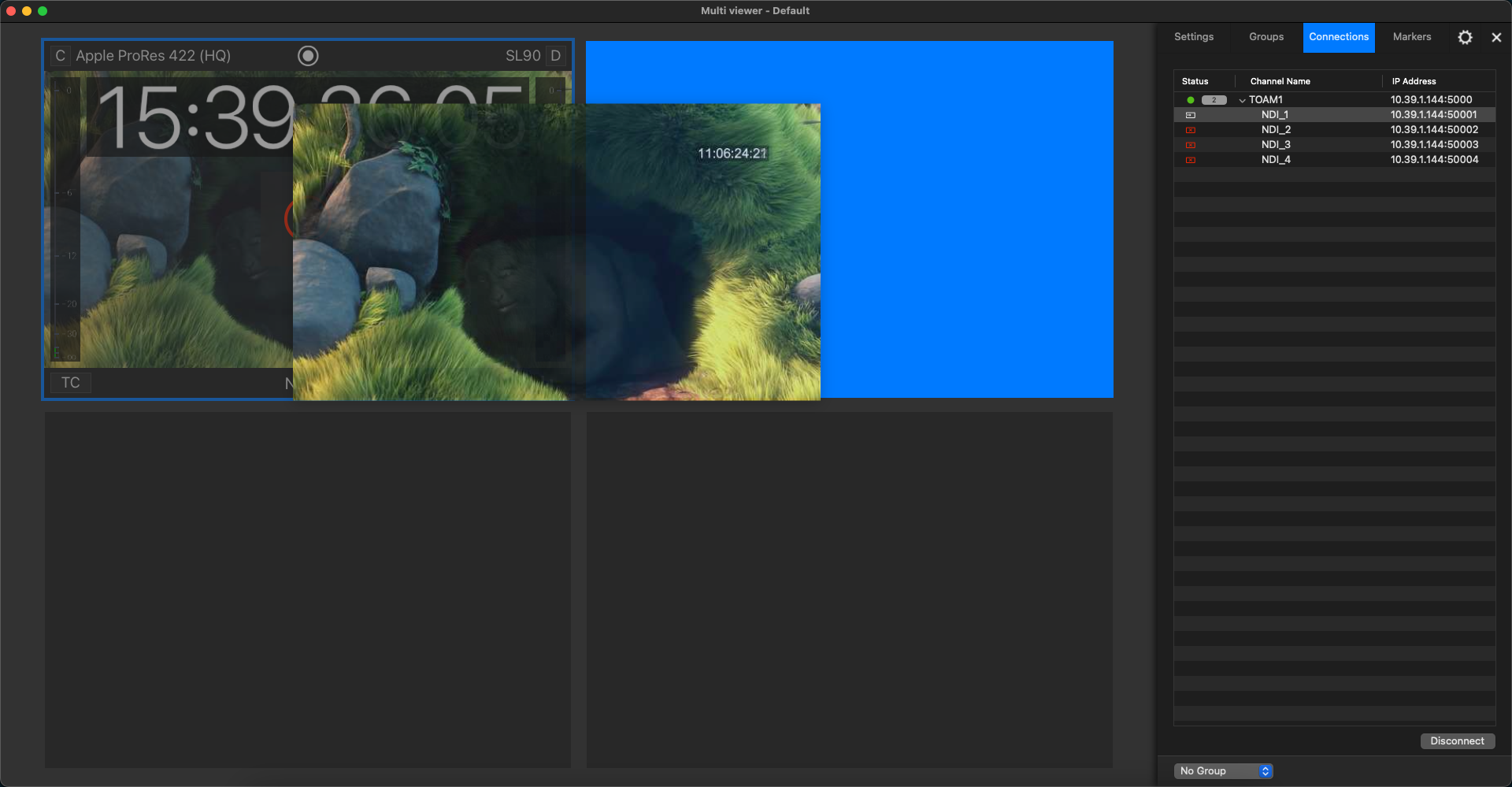1512x787 pixels.
Task: Click the yellow macOS minimize button
Action: (27, 11)
